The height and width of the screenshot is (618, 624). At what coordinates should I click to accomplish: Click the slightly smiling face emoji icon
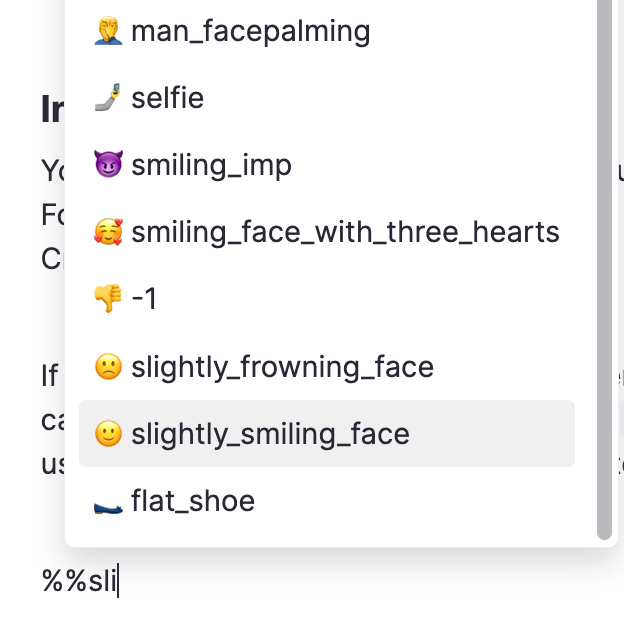(x=107, y=434)
